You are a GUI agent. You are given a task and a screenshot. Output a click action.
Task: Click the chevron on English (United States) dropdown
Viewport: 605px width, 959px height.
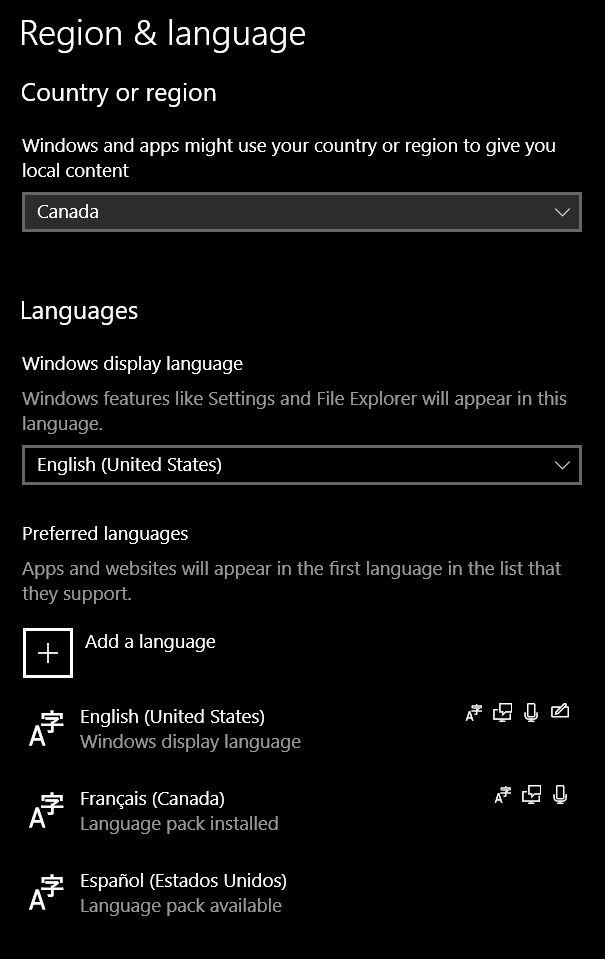coord(562,465)
